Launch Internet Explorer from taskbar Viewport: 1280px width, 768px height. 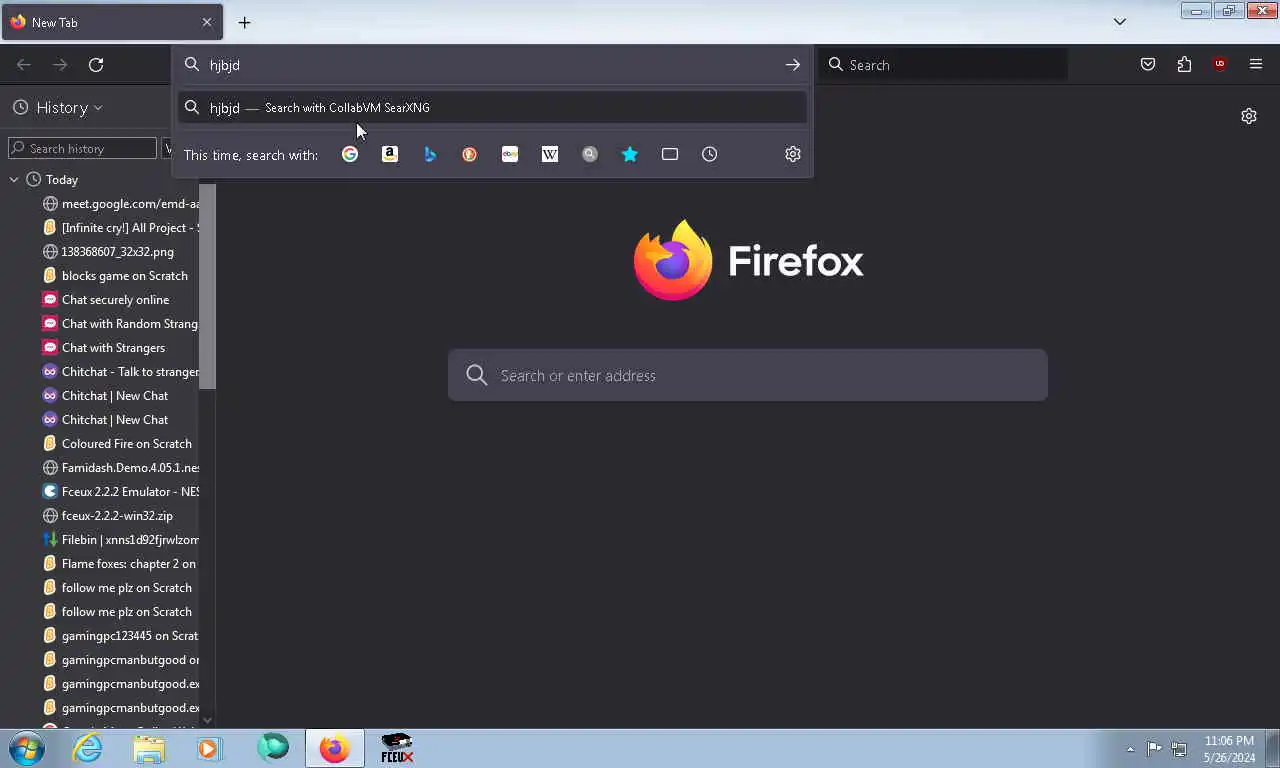tap(88, 748)
